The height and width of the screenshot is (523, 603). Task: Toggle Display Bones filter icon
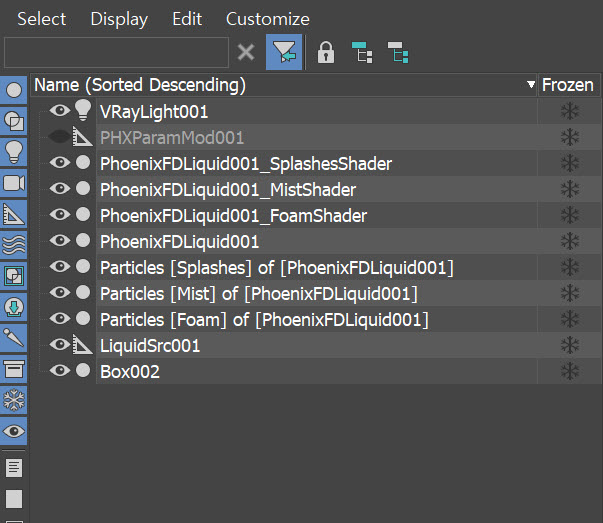[14, 338]
